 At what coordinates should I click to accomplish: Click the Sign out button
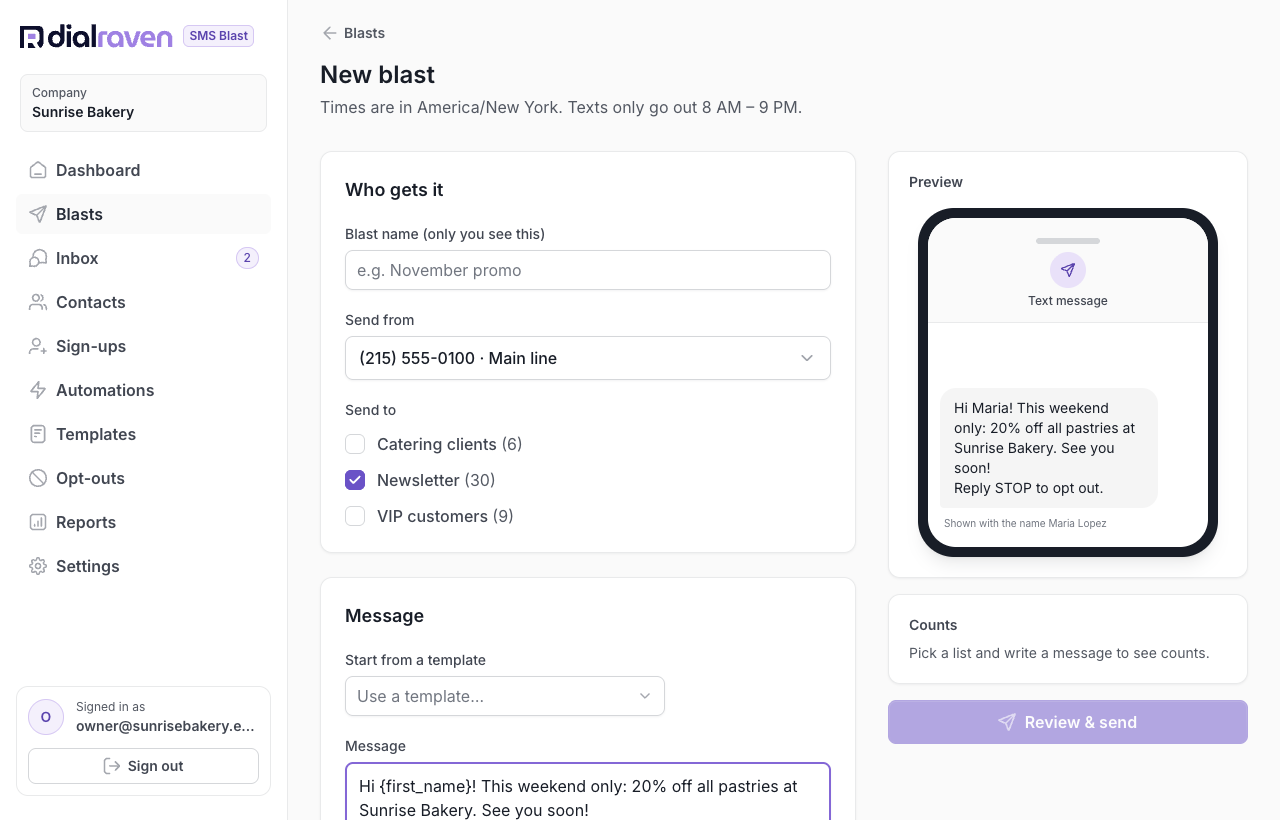point(143,766)
